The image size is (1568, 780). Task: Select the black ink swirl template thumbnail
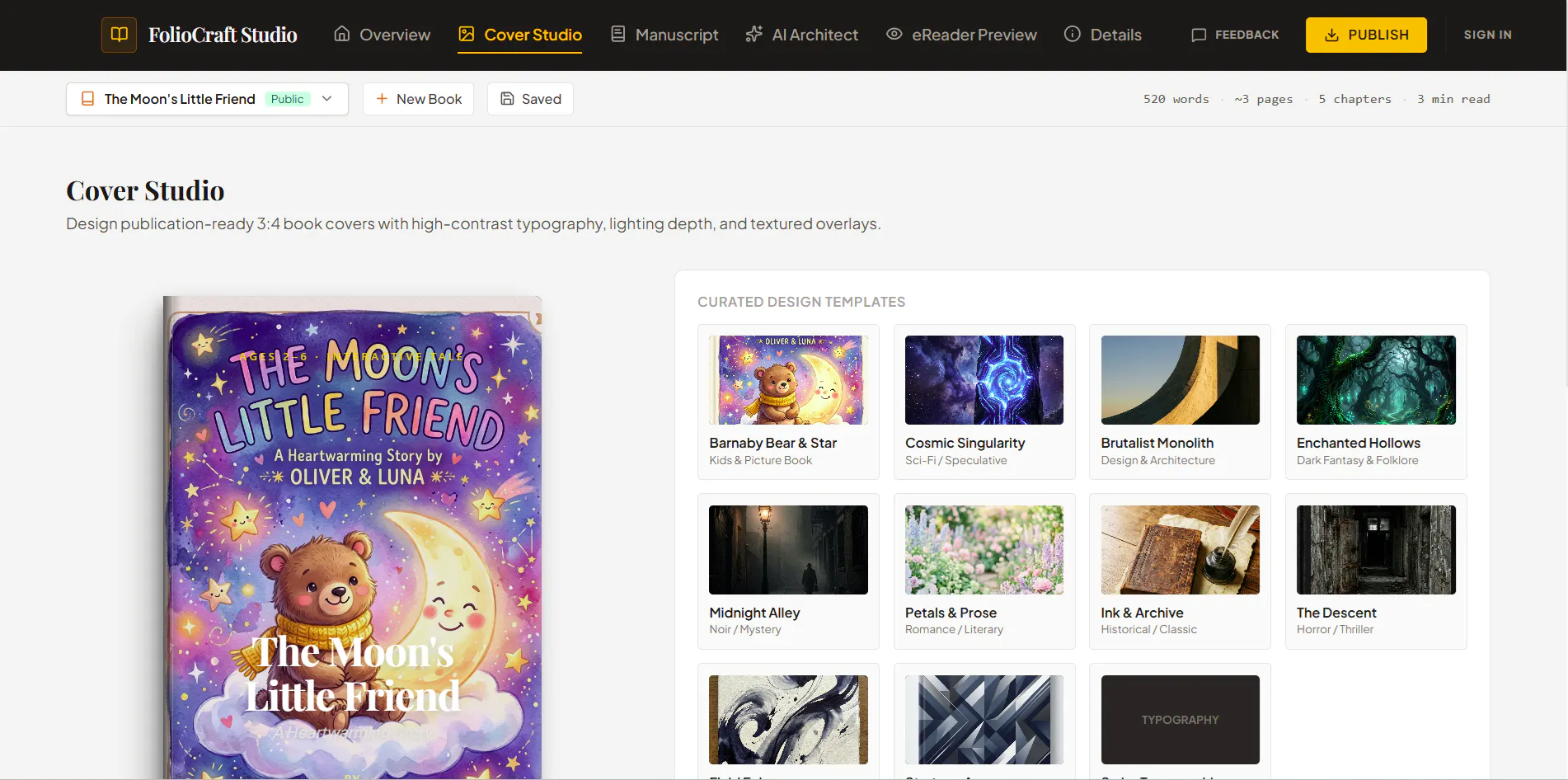[788, 720]
